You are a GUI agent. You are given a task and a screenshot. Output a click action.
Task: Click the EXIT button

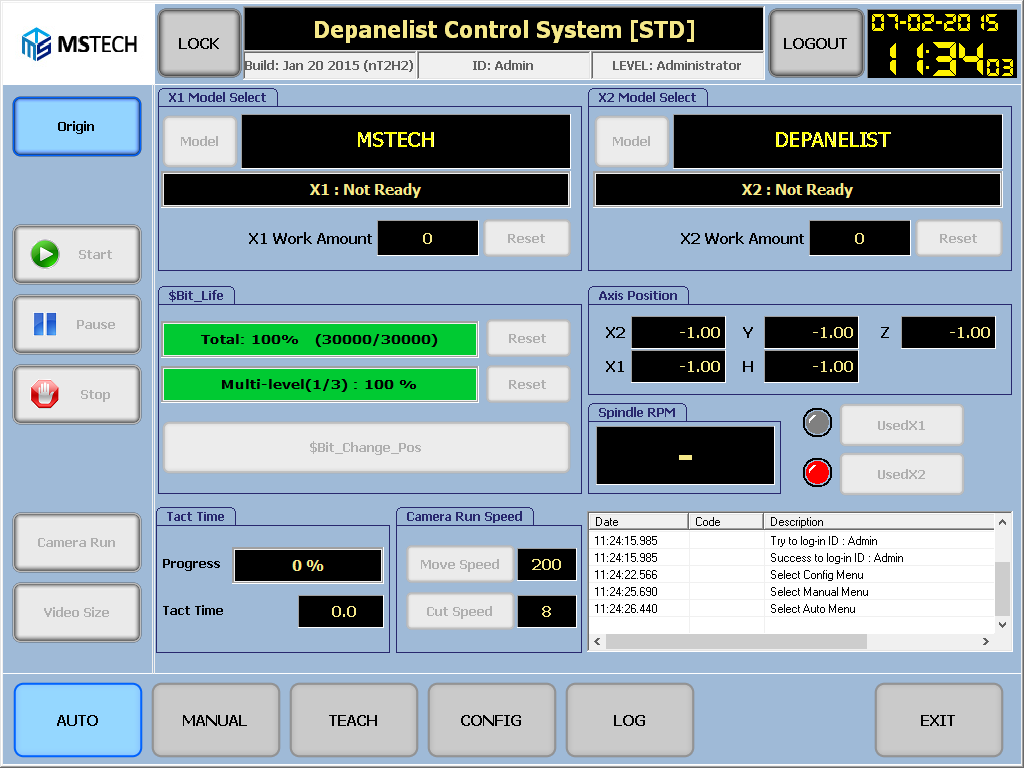click(x=938, y=720)
